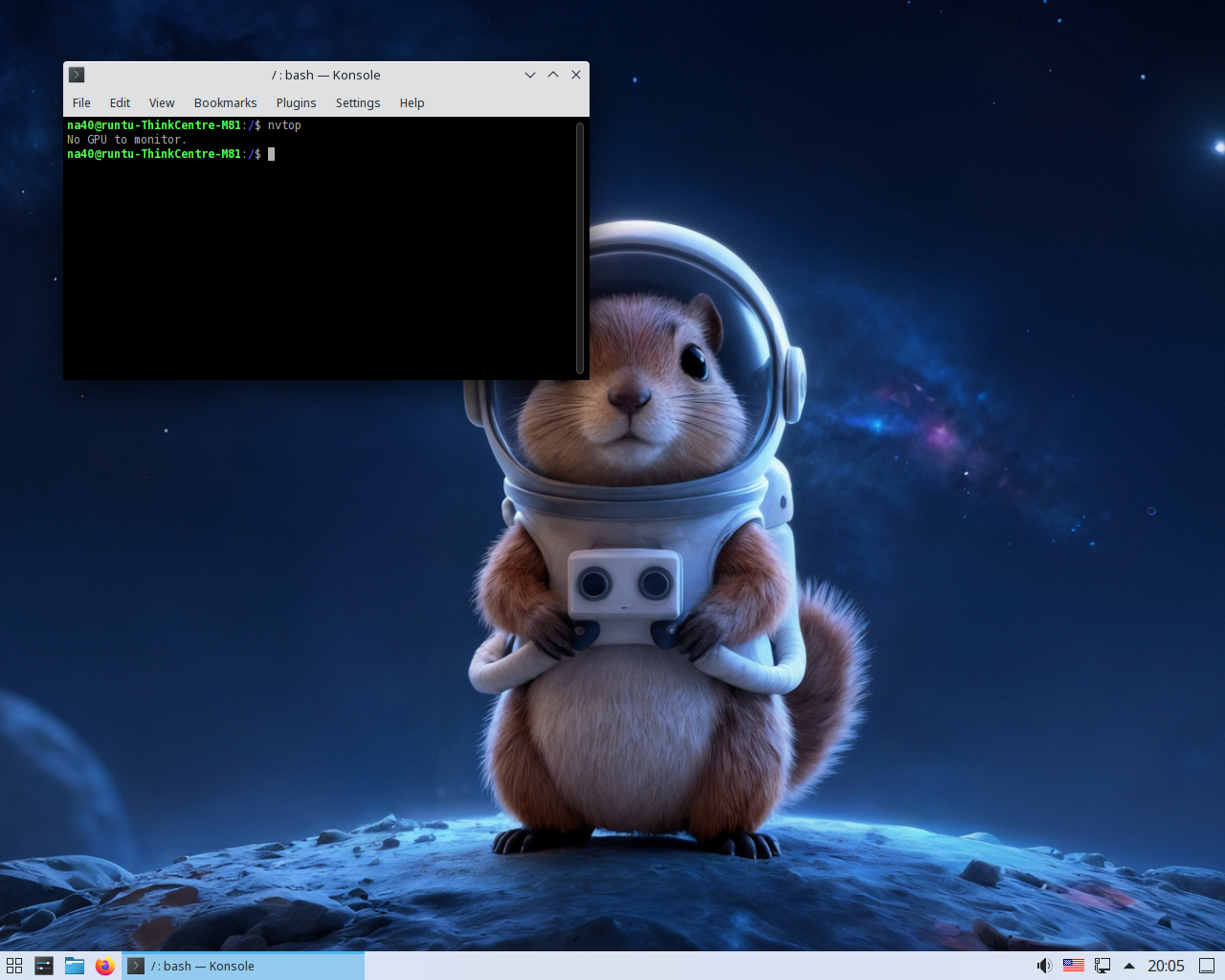The width and height of the screenshot is (1225, 980).
Task: Open the Help menu in Konsole
Action: [412, 102]
